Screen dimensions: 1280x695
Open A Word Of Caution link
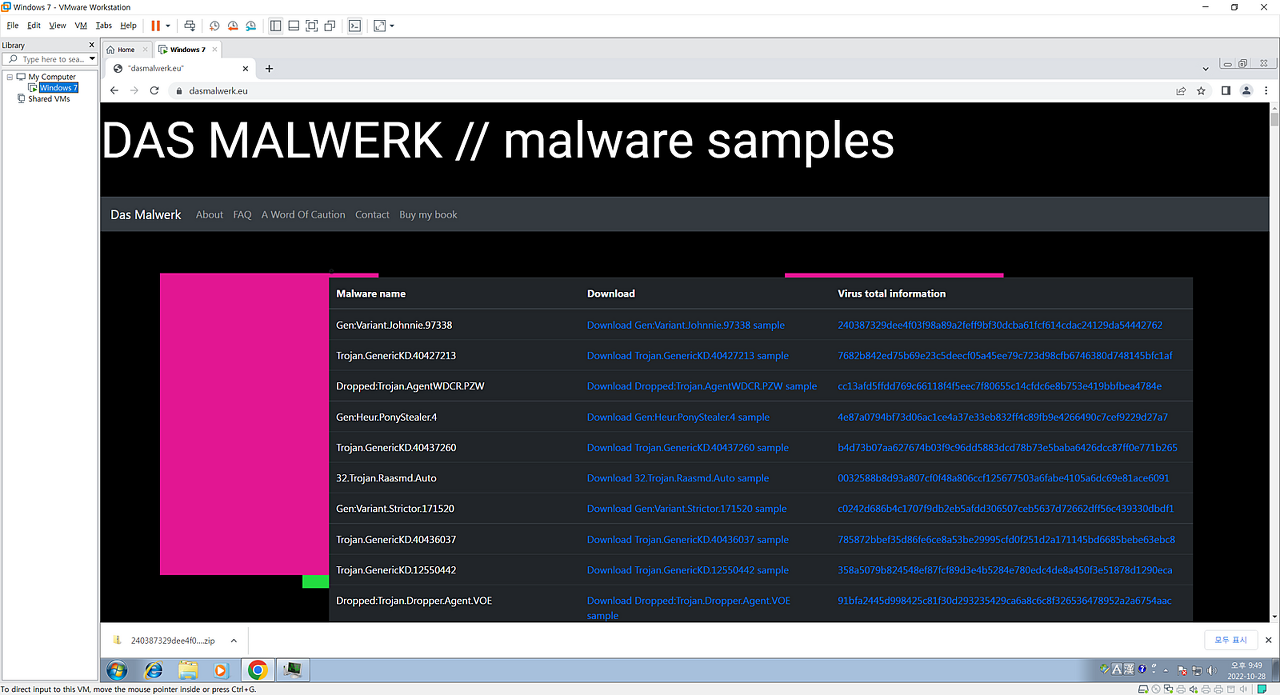coord(303,215)
